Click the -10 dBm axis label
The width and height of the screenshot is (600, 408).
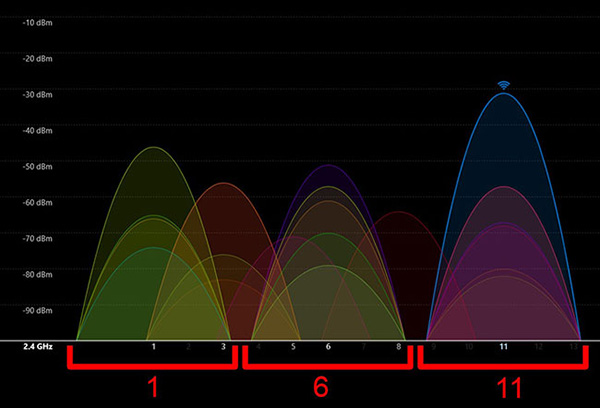[38, 22]
